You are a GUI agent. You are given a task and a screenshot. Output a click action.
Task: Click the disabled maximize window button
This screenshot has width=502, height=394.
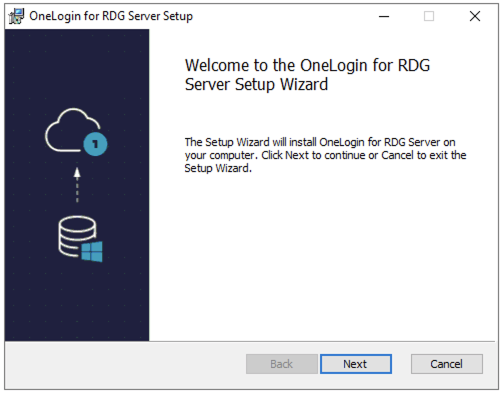(429, 16)
